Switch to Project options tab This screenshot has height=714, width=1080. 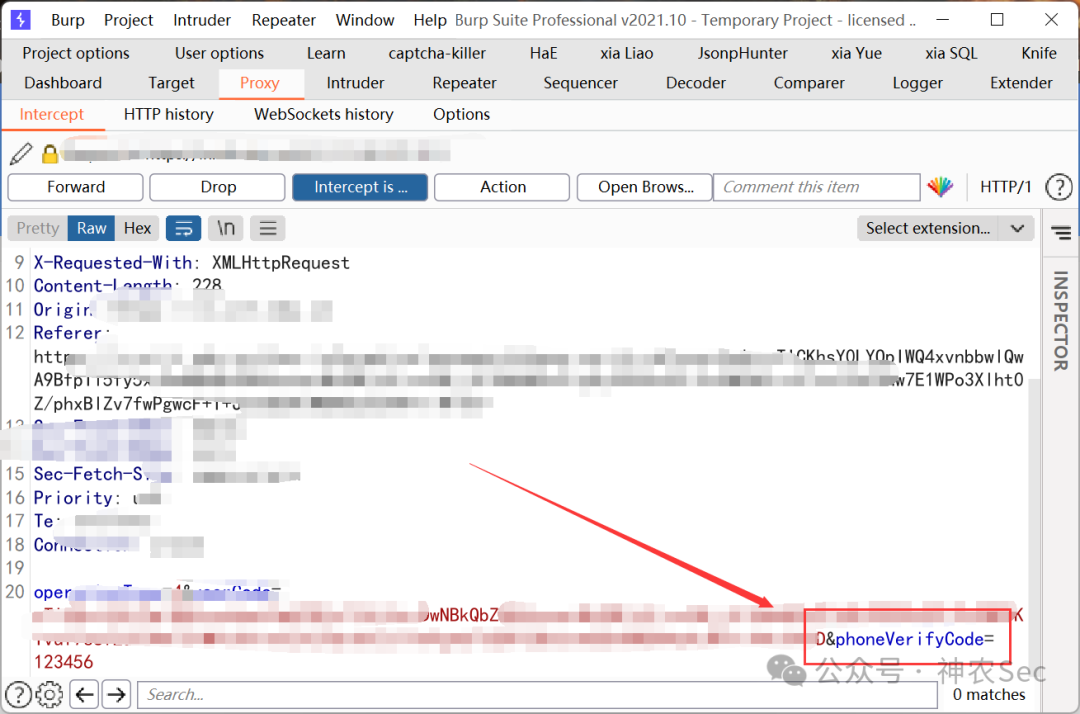pos(76,53)
